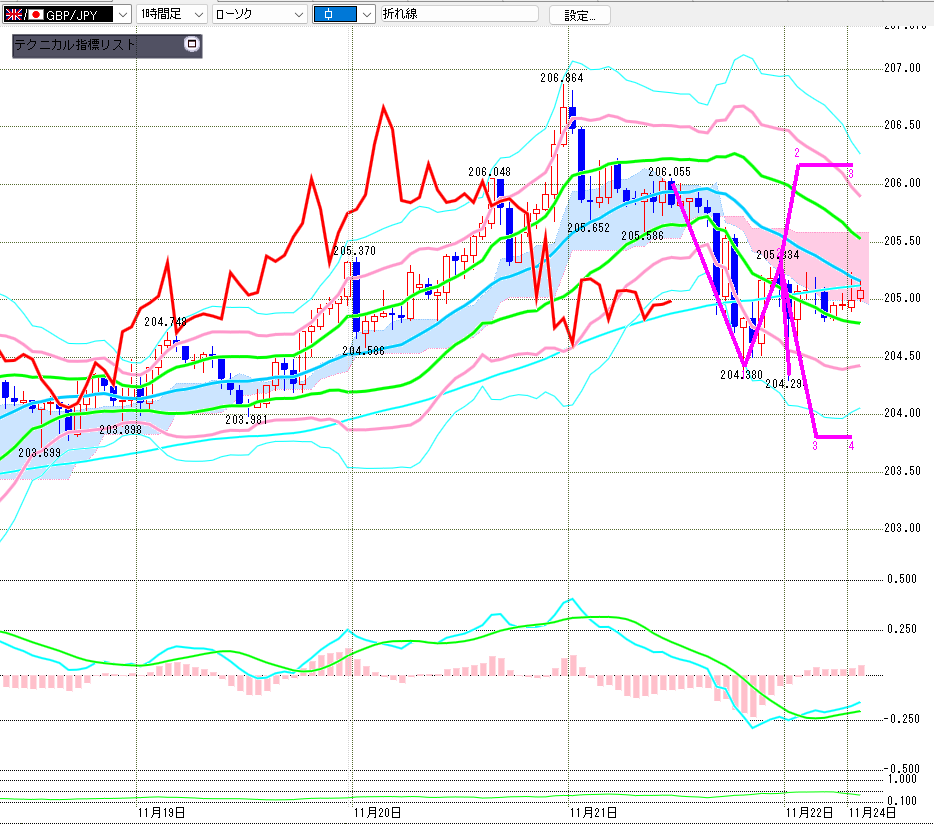Expand the 1時間足 timeframe dropdown
This screenshot has width=934, height=824.
tap(197, 15)
